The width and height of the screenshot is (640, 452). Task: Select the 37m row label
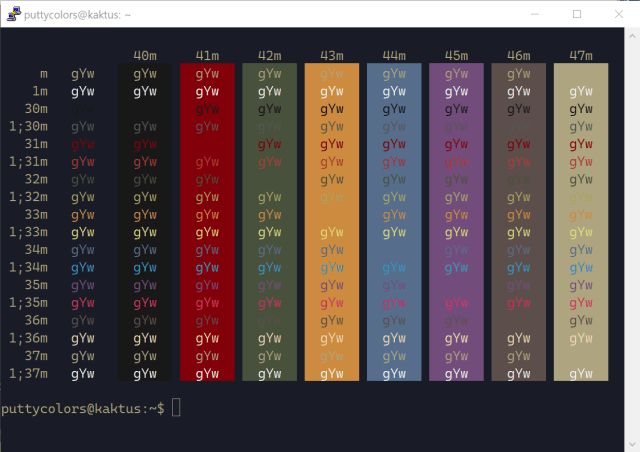coord(35,356)
